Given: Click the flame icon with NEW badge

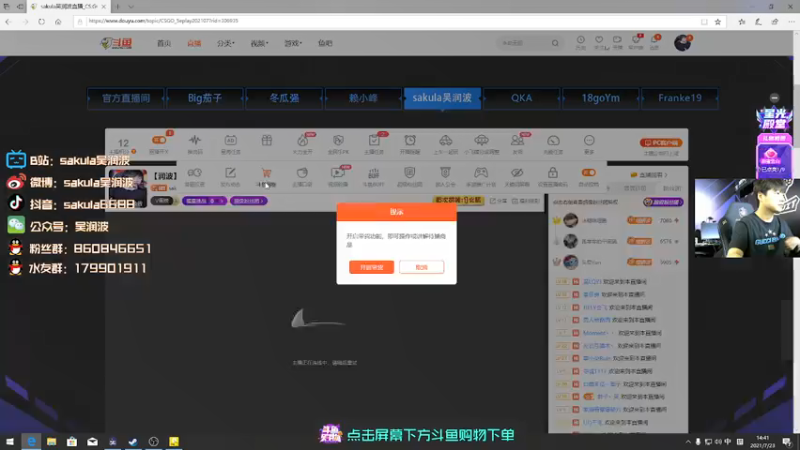Looking at the screenshot, I should click(303, 140).
